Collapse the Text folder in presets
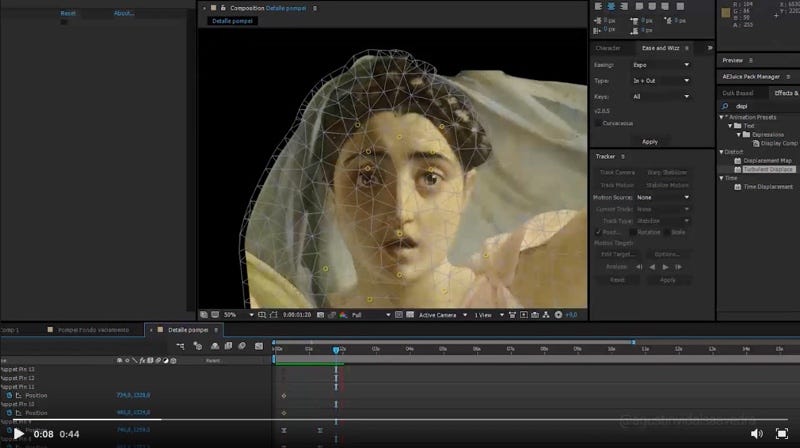This screenshot has height=448, width=800. [x=730, y=126]
